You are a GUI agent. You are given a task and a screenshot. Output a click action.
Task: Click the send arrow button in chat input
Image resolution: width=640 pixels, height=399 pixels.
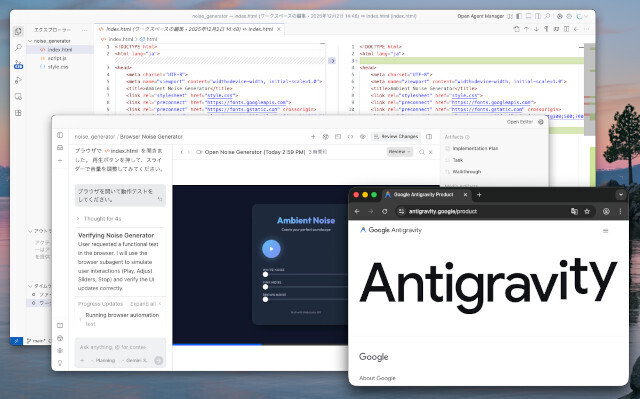(x=158, y=361)
